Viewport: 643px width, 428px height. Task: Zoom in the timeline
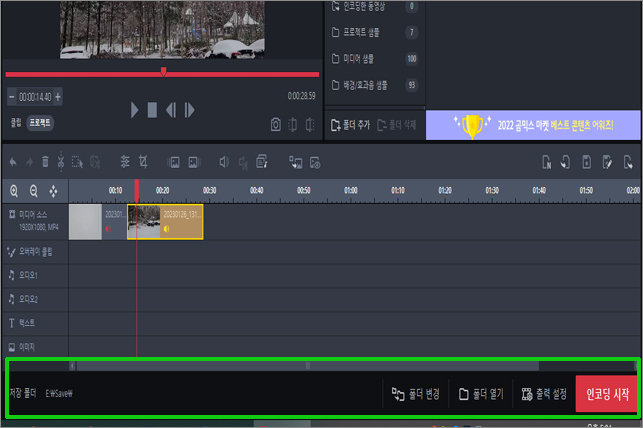point(14,191)
